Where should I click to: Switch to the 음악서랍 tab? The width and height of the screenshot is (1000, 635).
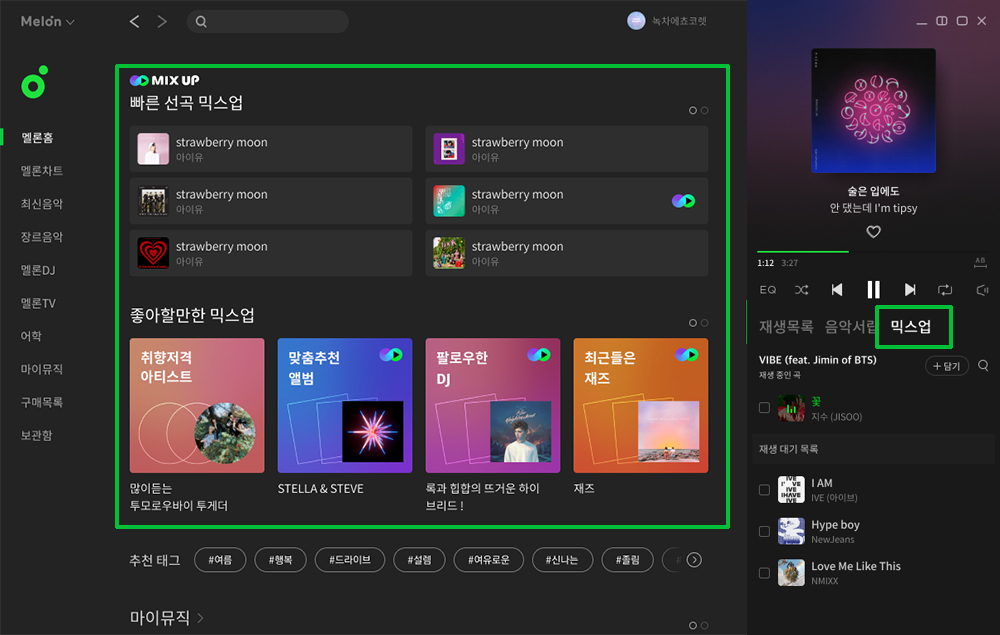851,327
